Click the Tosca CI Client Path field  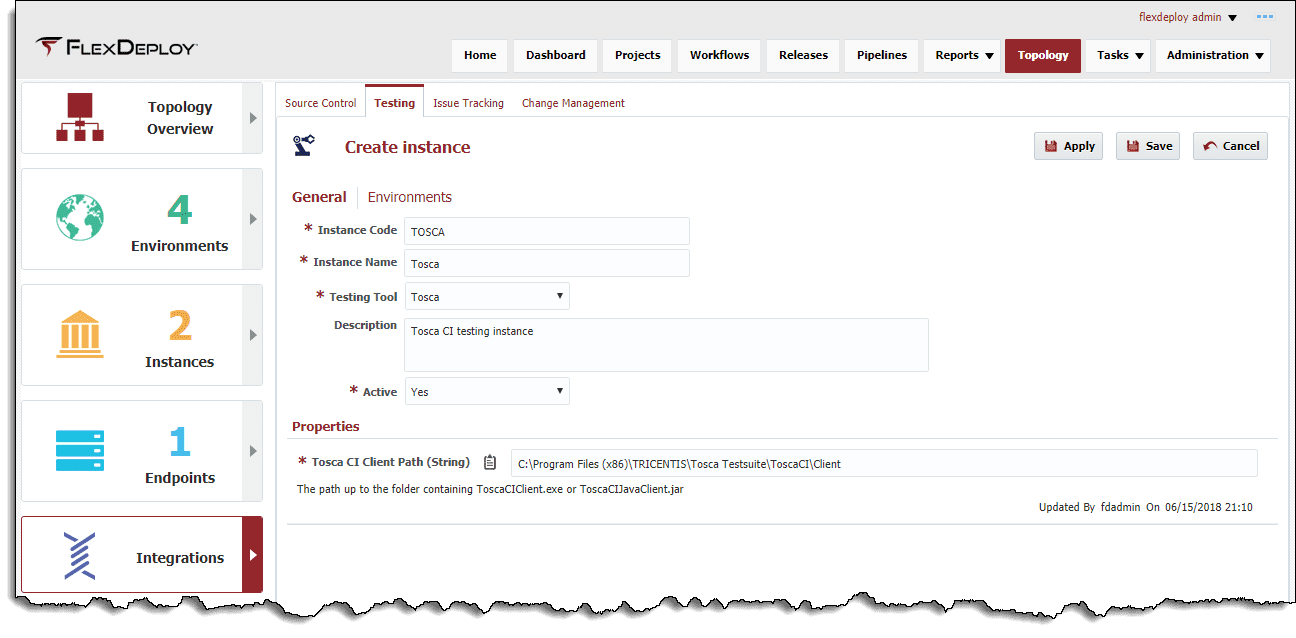tap(884, 463)
